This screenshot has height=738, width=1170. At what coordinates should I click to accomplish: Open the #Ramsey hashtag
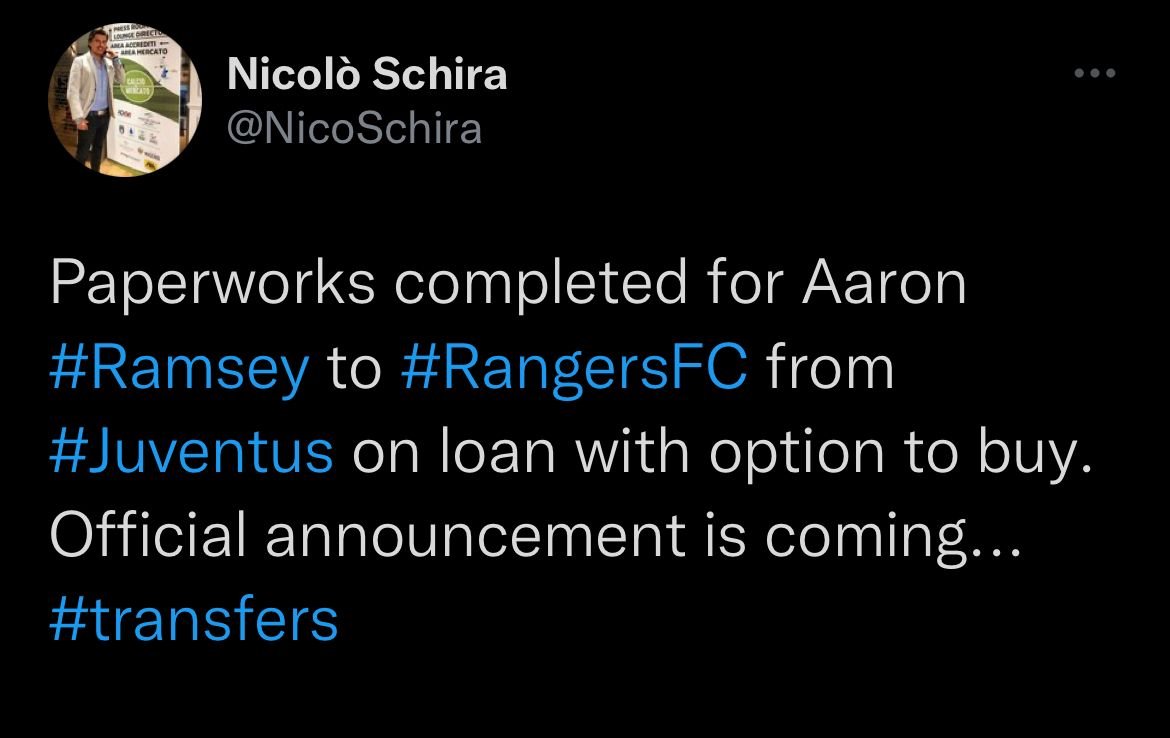[x=179, y=369]
